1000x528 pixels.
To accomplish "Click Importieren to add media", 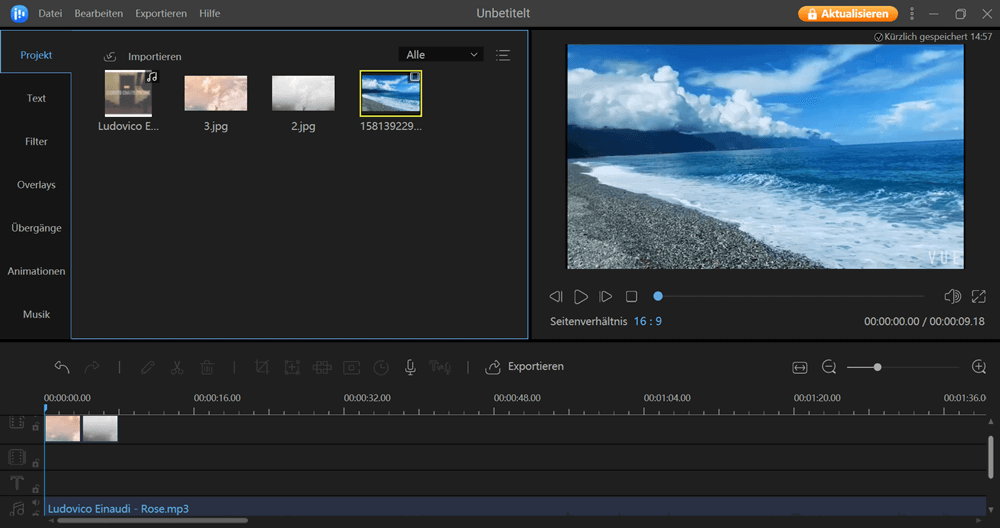I will [x=143, y=57].
